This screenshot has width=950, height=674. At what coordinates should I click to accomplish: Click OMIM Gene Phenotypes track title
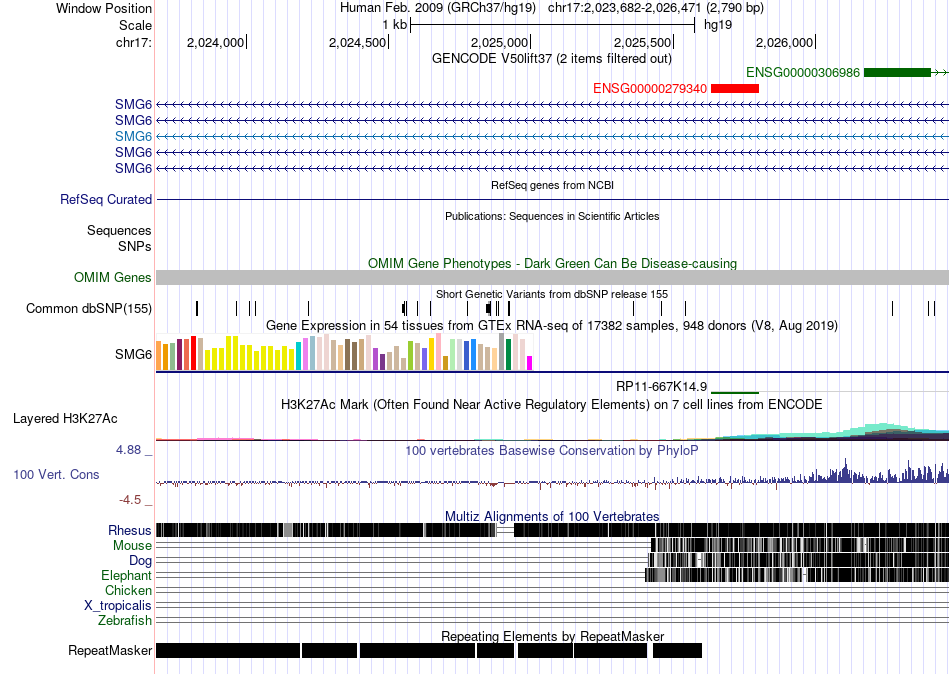(553, 264)
